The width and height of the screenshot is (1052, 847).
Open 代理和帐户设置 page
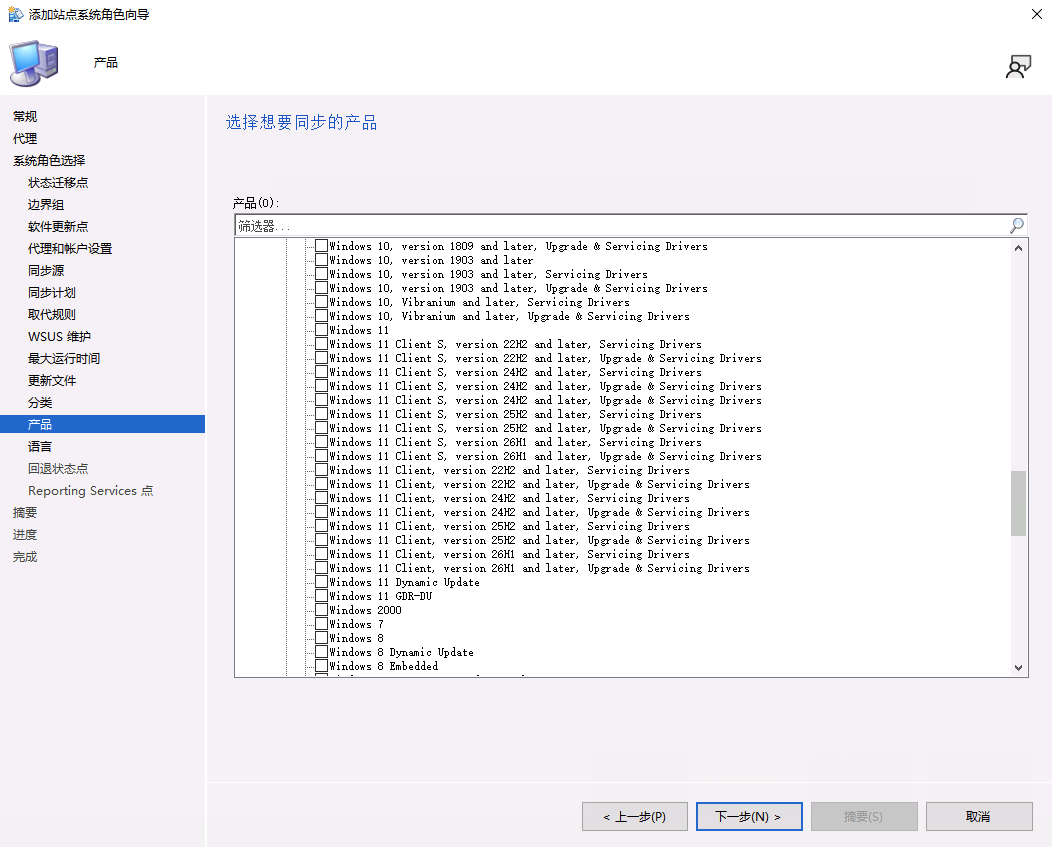click(70, 248)
